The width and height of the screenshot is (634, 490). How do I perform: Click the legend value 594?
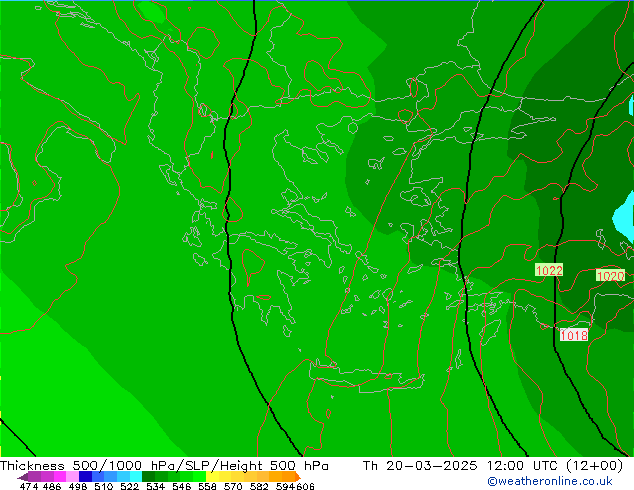[x=285, y=486]
